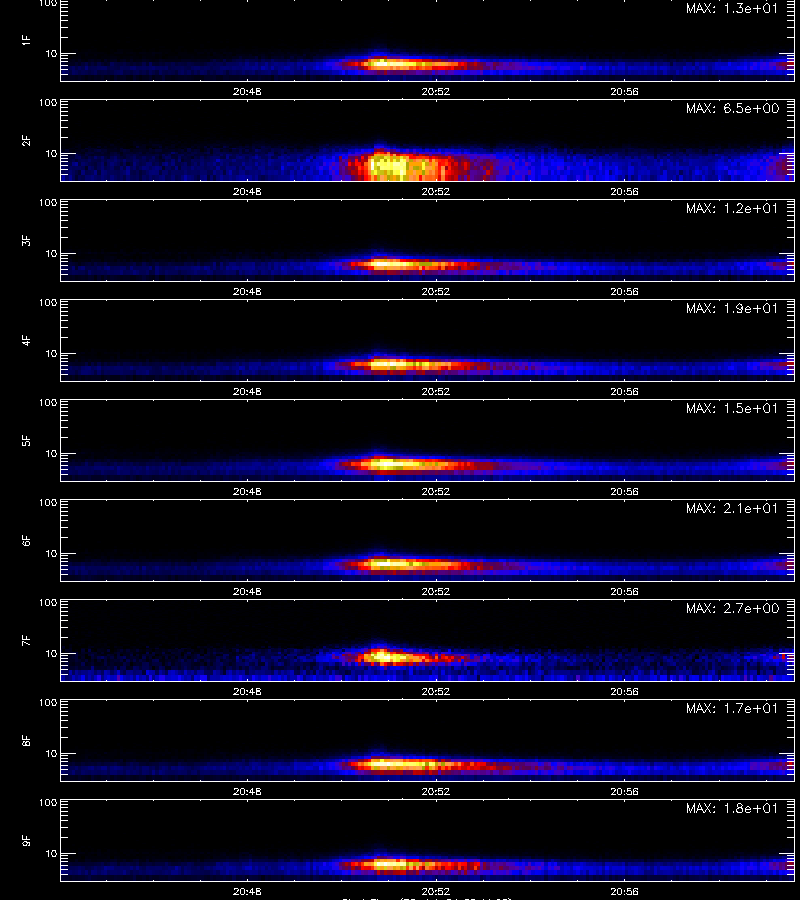The height and width of the screenshot is (900, 800).
Task: Click the 7F panel axis label
Action: pos(26,640)
